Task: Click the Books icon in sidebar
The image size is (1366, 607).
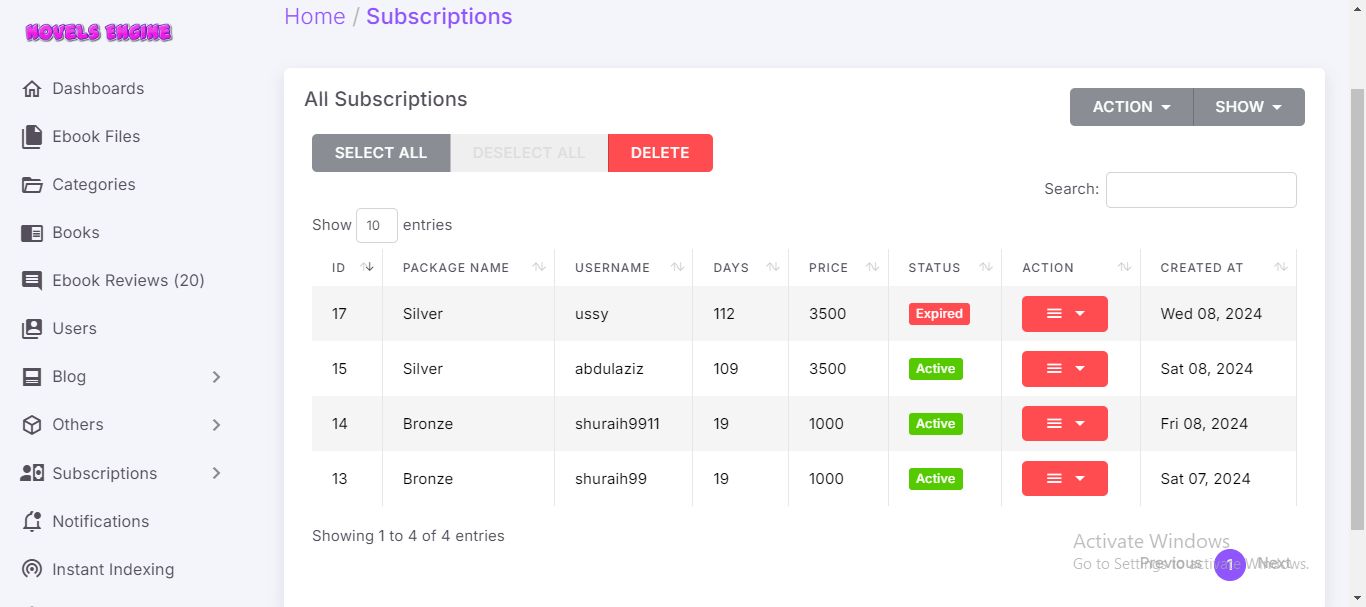Action: [32, 233]
